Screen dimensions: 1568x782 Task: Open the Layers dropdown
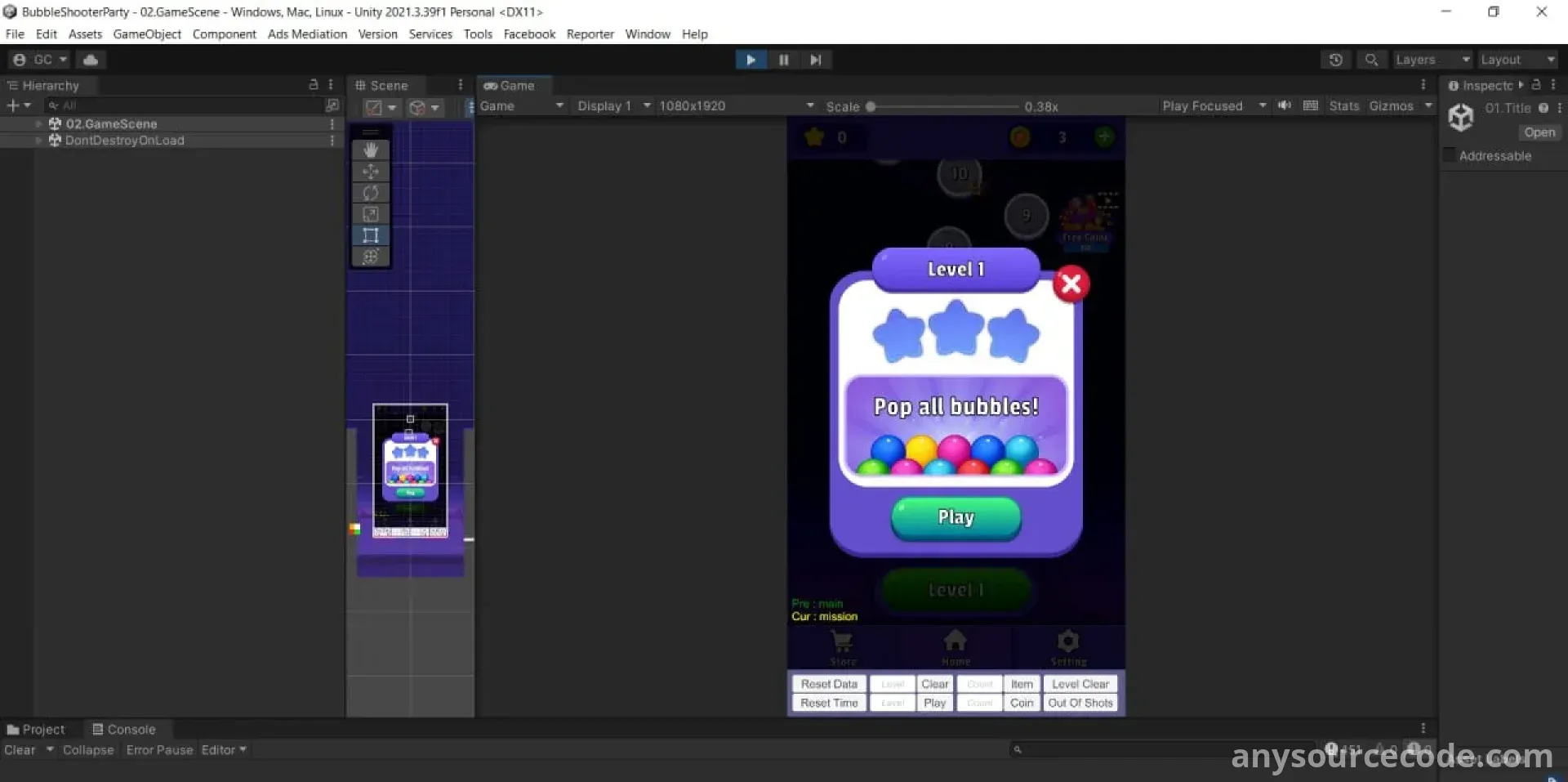tap(1432, 60)
